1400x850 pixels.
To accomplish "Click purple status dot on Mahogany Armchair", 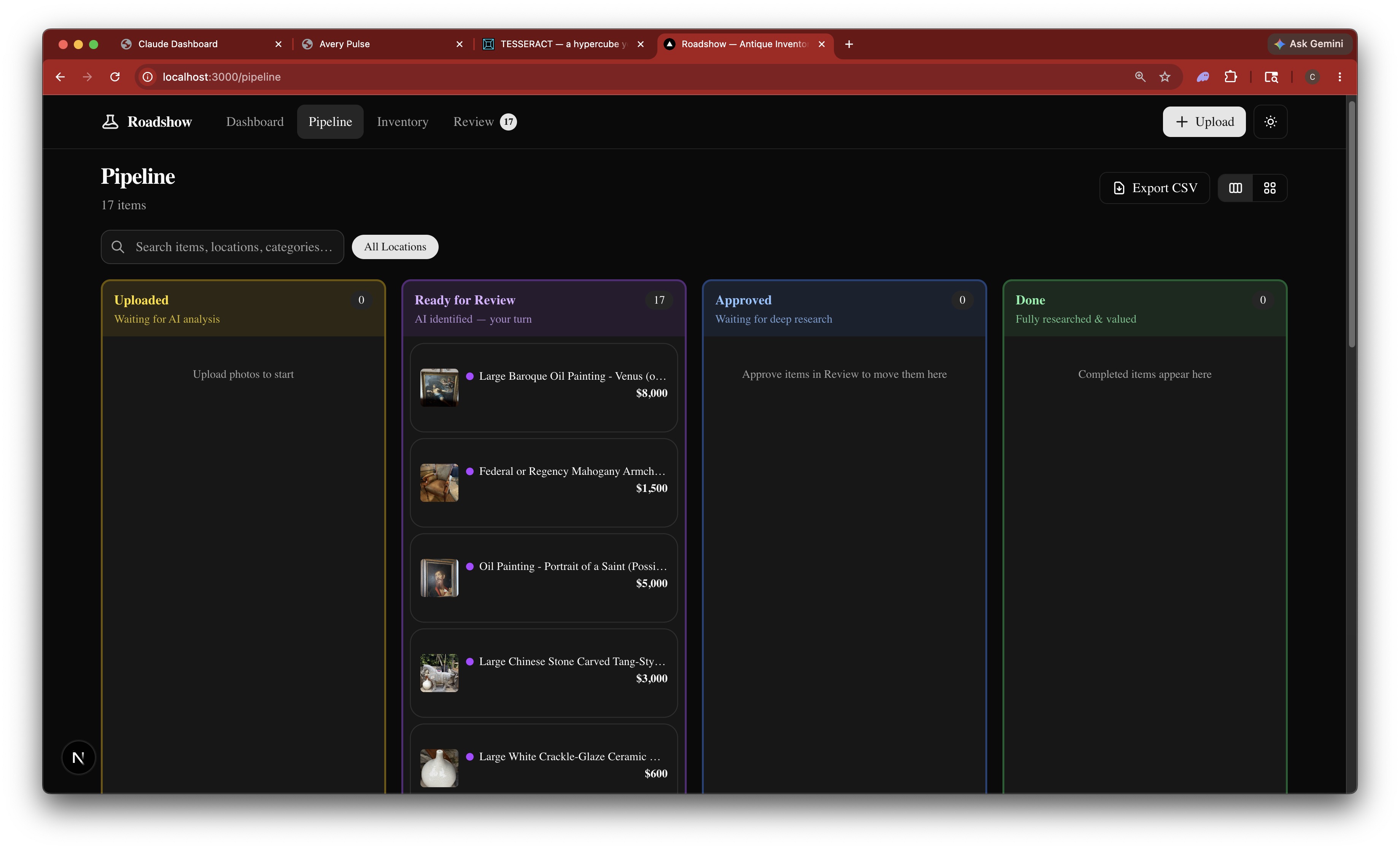I will (x=470, y=471).
